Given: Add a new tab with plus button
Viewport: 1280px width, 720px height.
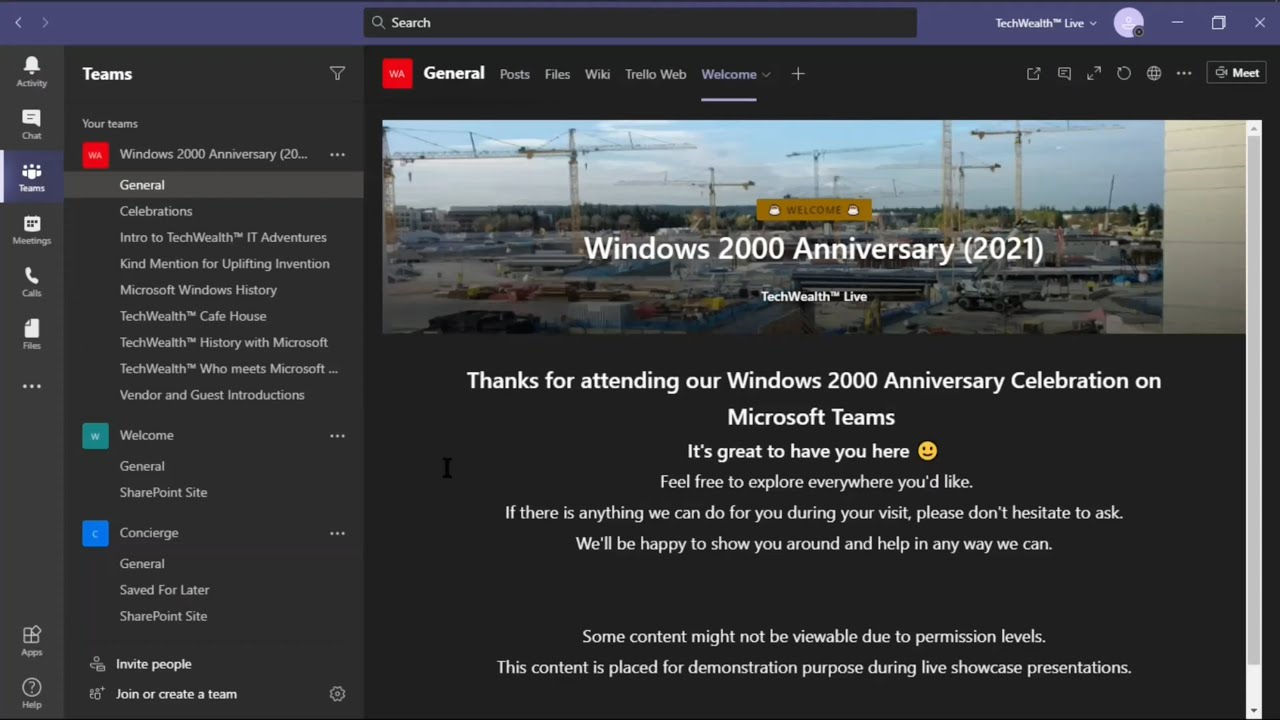Looking at the screenshot, I should [798, 73].
